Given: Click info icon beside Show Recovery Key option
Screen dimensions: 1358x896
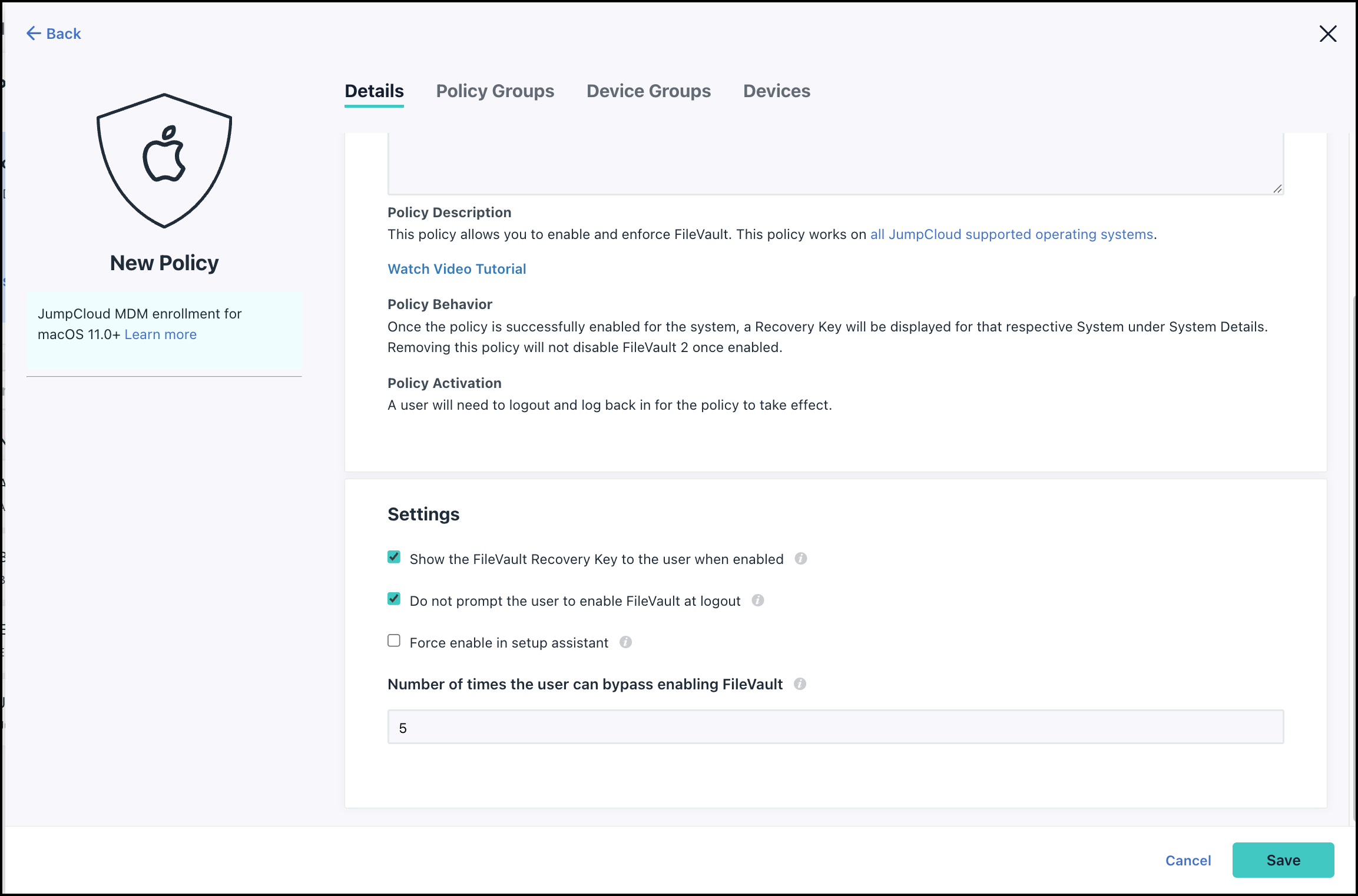Looking at the screenshot, I should click(800, 559).
